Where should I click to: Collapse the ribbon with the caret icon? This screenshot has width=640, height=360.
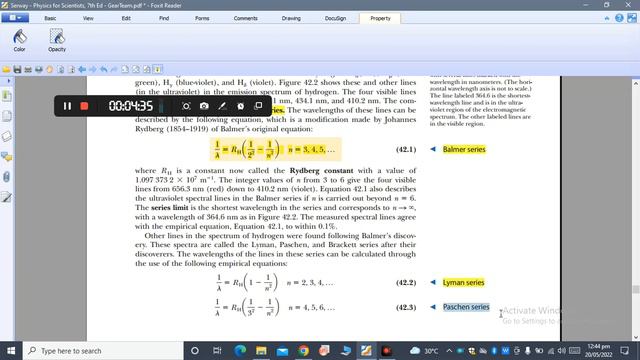607,18
